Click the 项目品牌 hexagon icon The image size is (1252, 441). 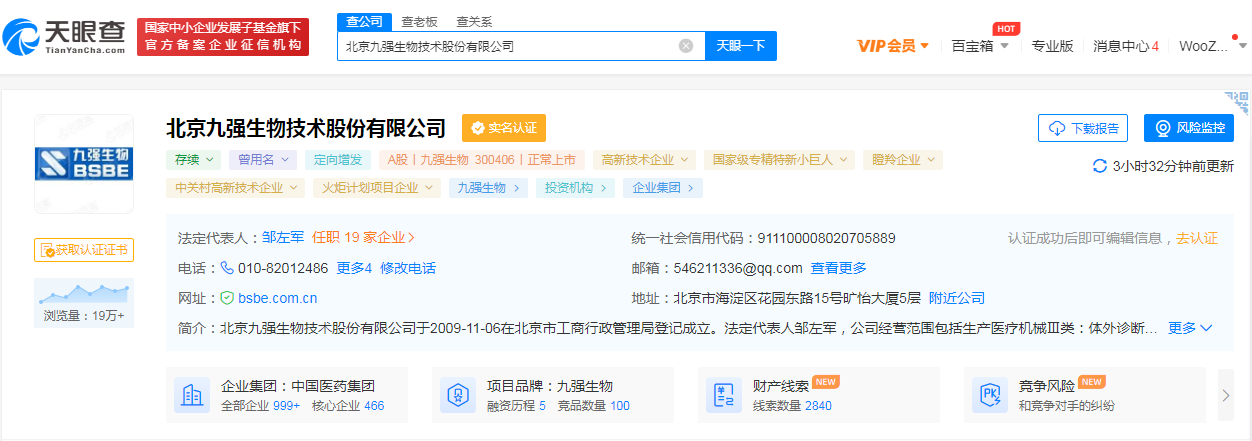tap(458, 396)
